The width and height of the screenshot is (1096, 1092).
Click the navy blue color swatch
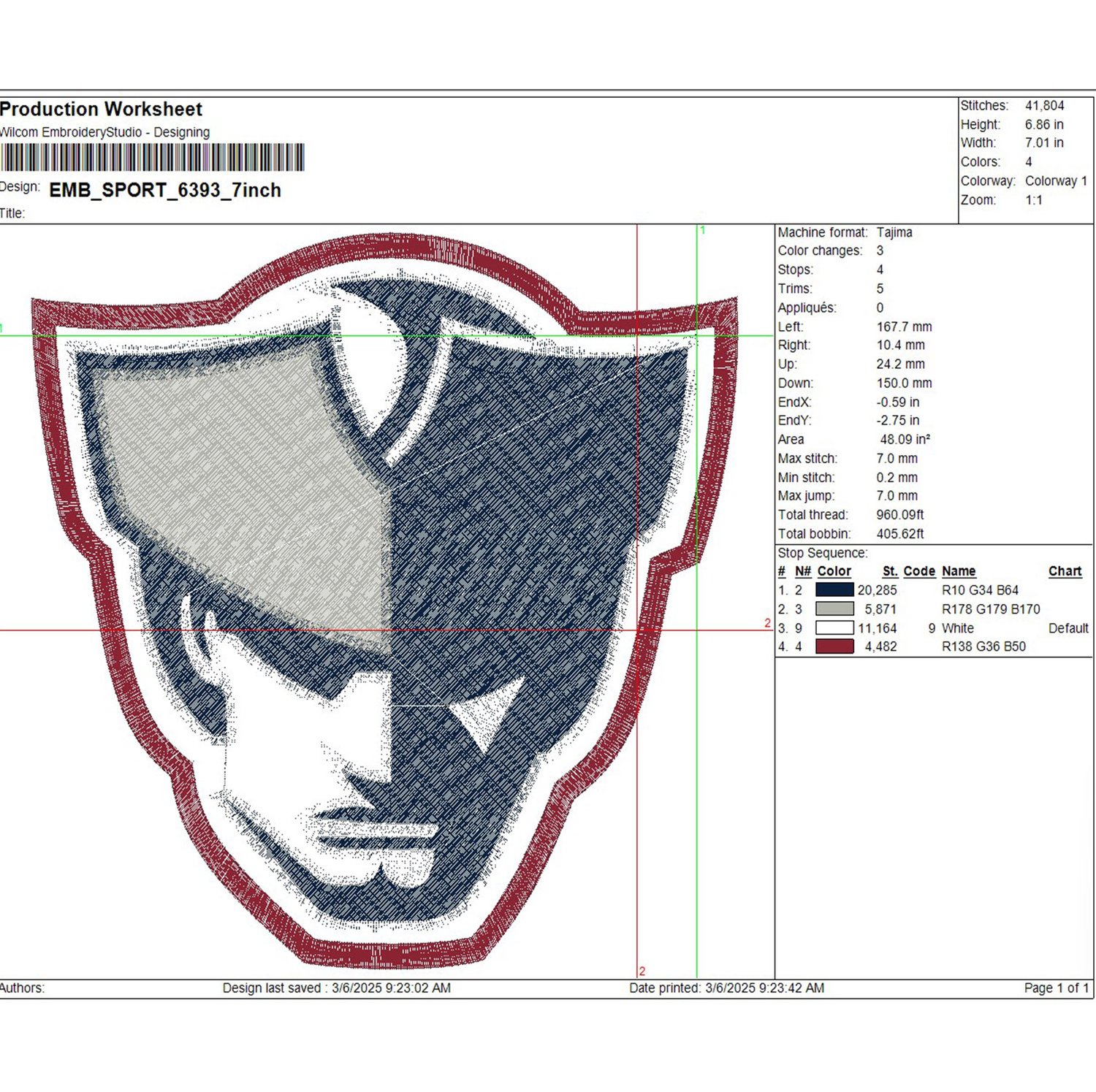834,590
